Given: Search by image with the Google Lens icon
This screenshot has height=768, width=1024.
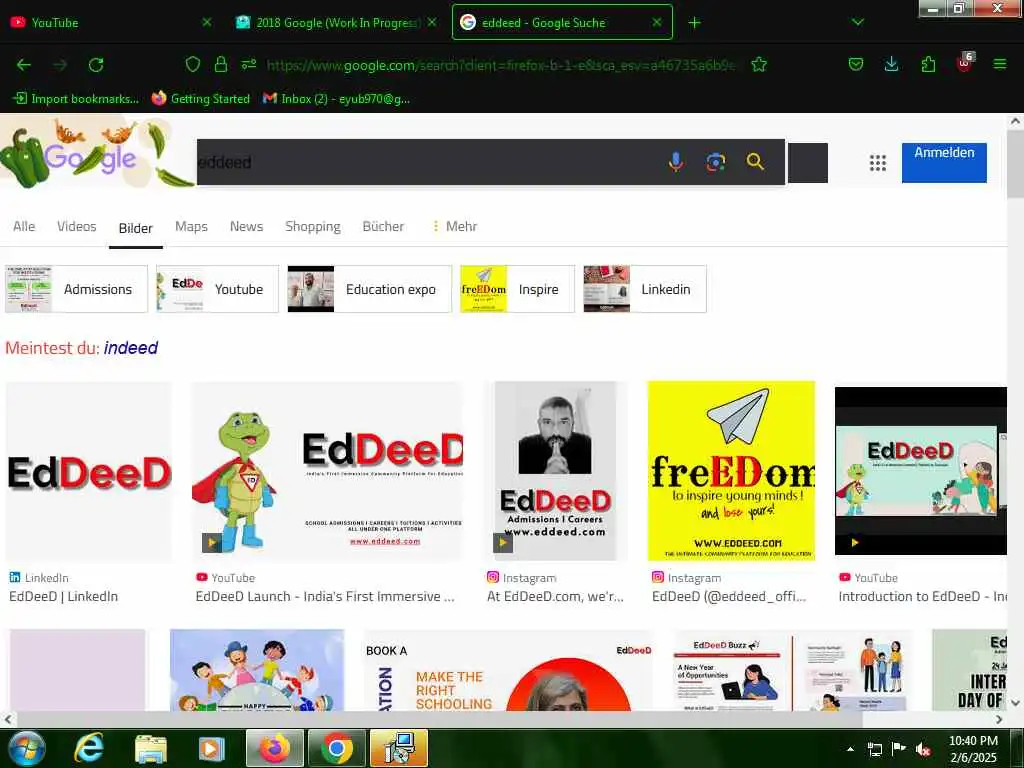Looking at the screenshot, I should [716, 162].
